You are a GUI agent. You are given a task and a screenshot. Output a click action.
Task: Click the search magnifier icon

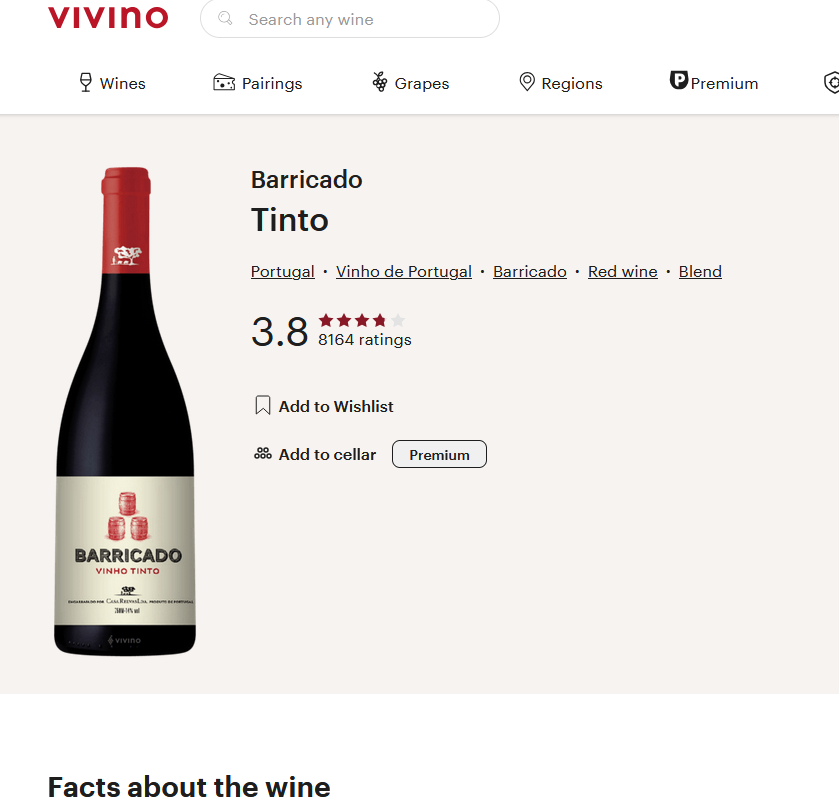tap(226, 19)
